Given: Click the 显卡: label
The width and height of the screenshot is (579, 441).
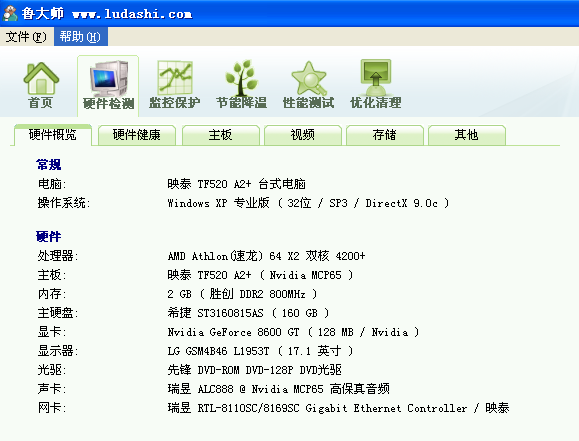Looking at the screenshot, I should point(52,332).
